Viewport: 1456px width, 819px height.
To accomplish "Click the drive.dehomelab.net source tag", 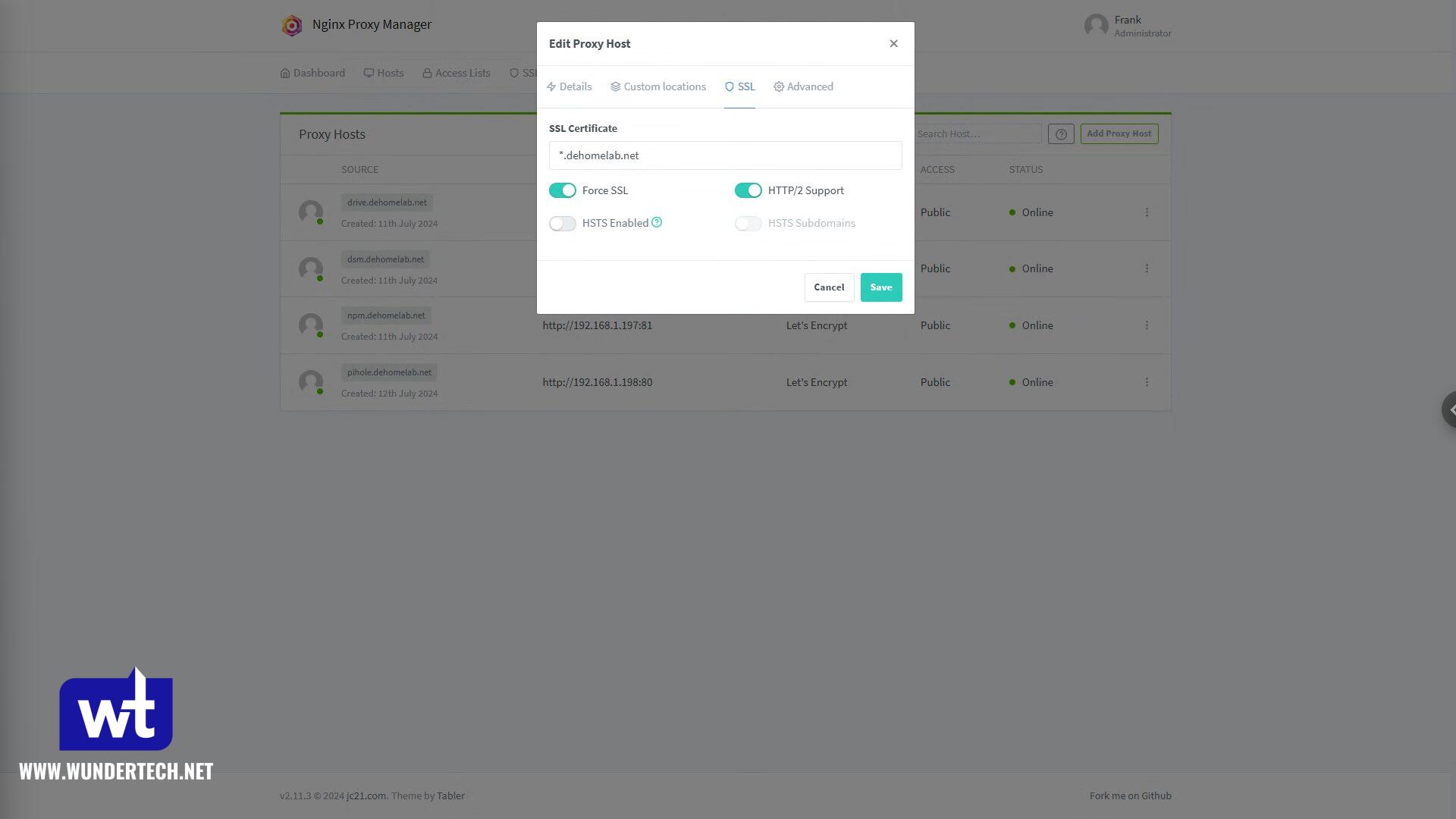I will pos(387,202).
